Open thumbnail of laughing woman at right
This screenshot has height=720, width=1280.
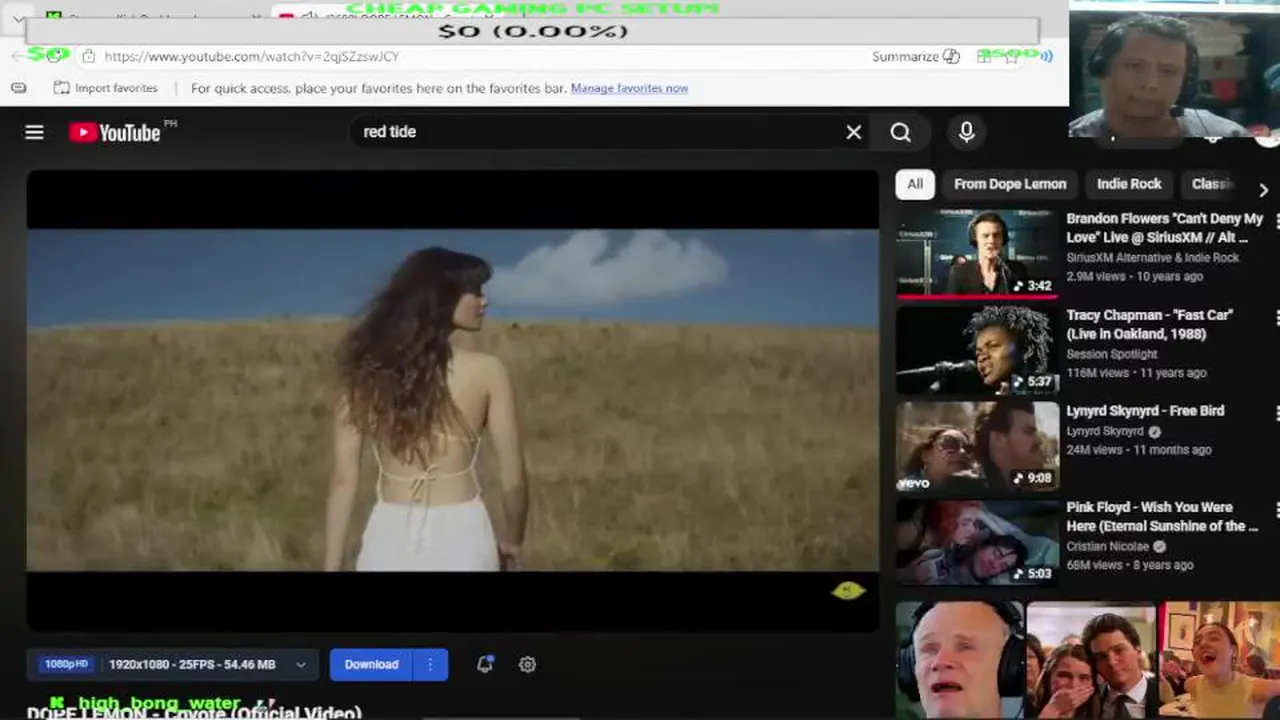(x=1220, y=660)
